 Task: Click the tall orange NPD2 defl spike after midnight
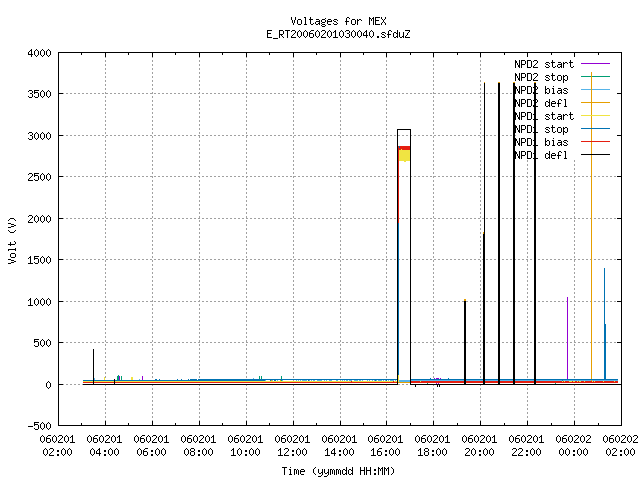tap(591, 227)
